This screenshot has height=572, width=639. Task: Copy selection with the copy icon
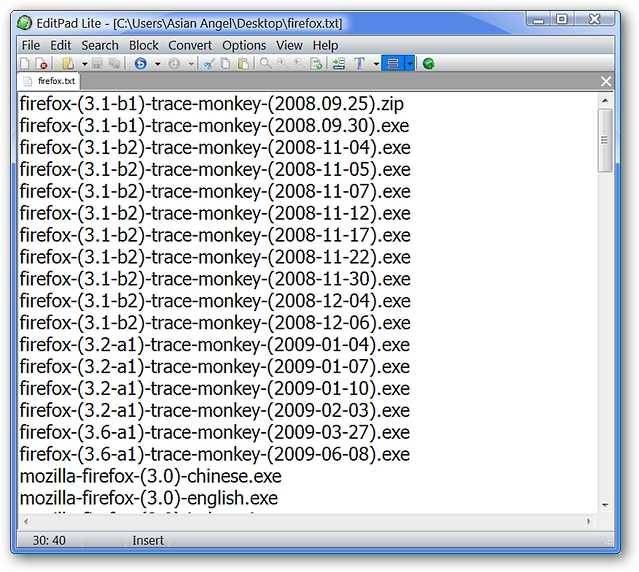(x=226, y=64)
